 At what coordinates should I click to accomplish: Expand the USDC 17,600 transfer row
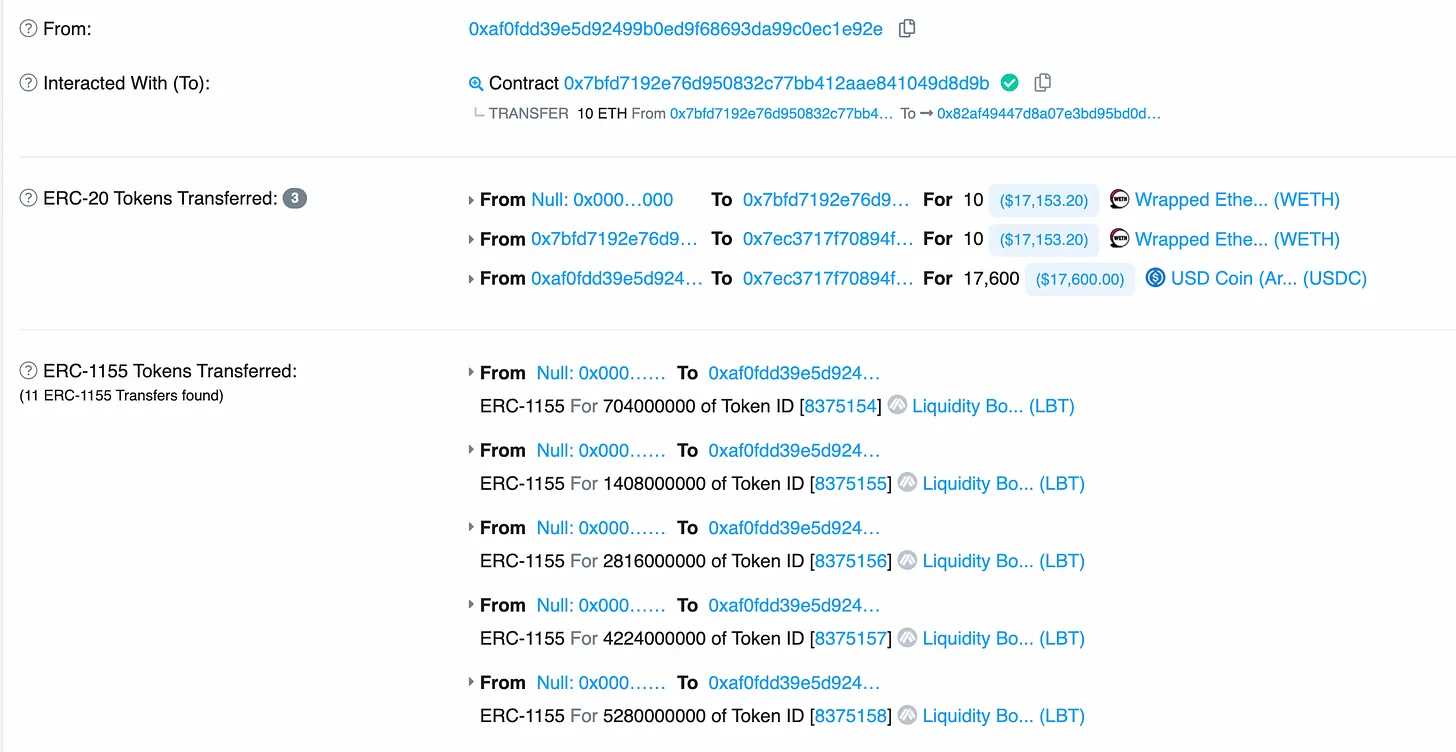click(472, 279)
